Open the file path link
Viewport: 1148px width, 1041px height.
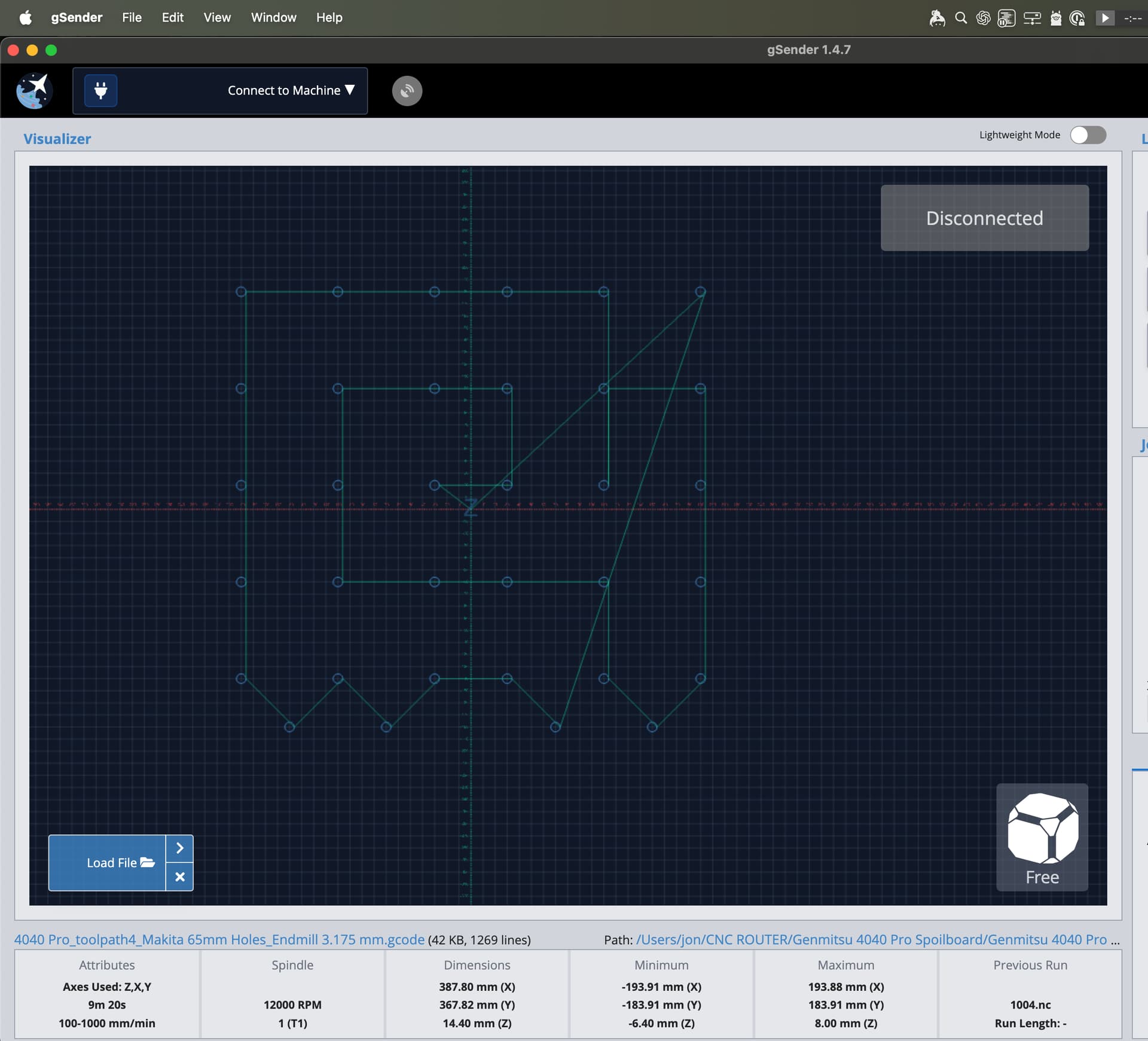[871, 939]
